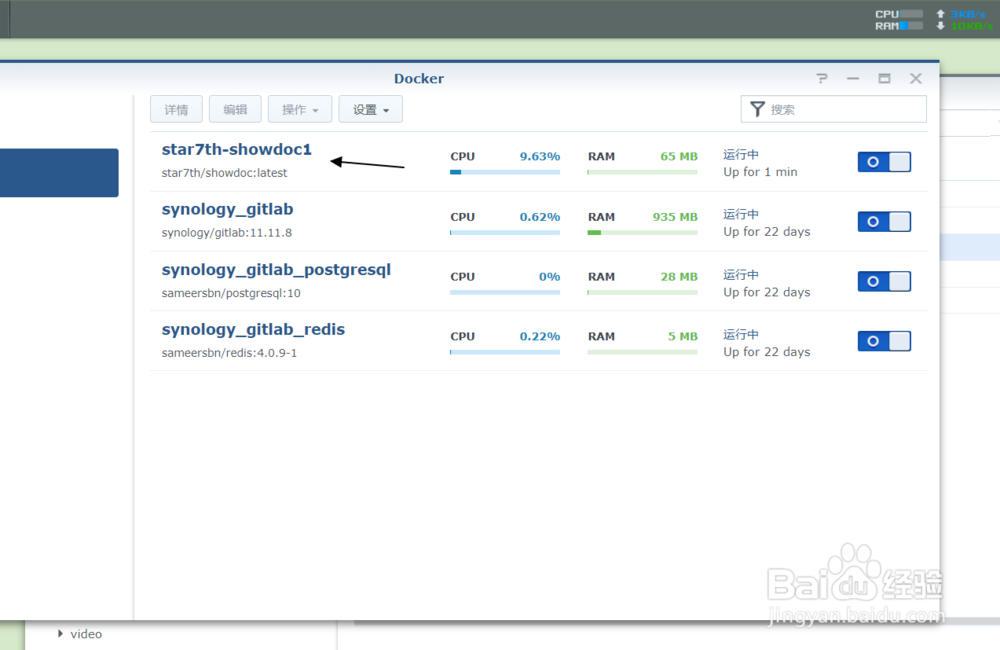Viewport: 1000px width, 650px height.
Task: Expand the video folder tree arrow
Action: click(61, 633)
